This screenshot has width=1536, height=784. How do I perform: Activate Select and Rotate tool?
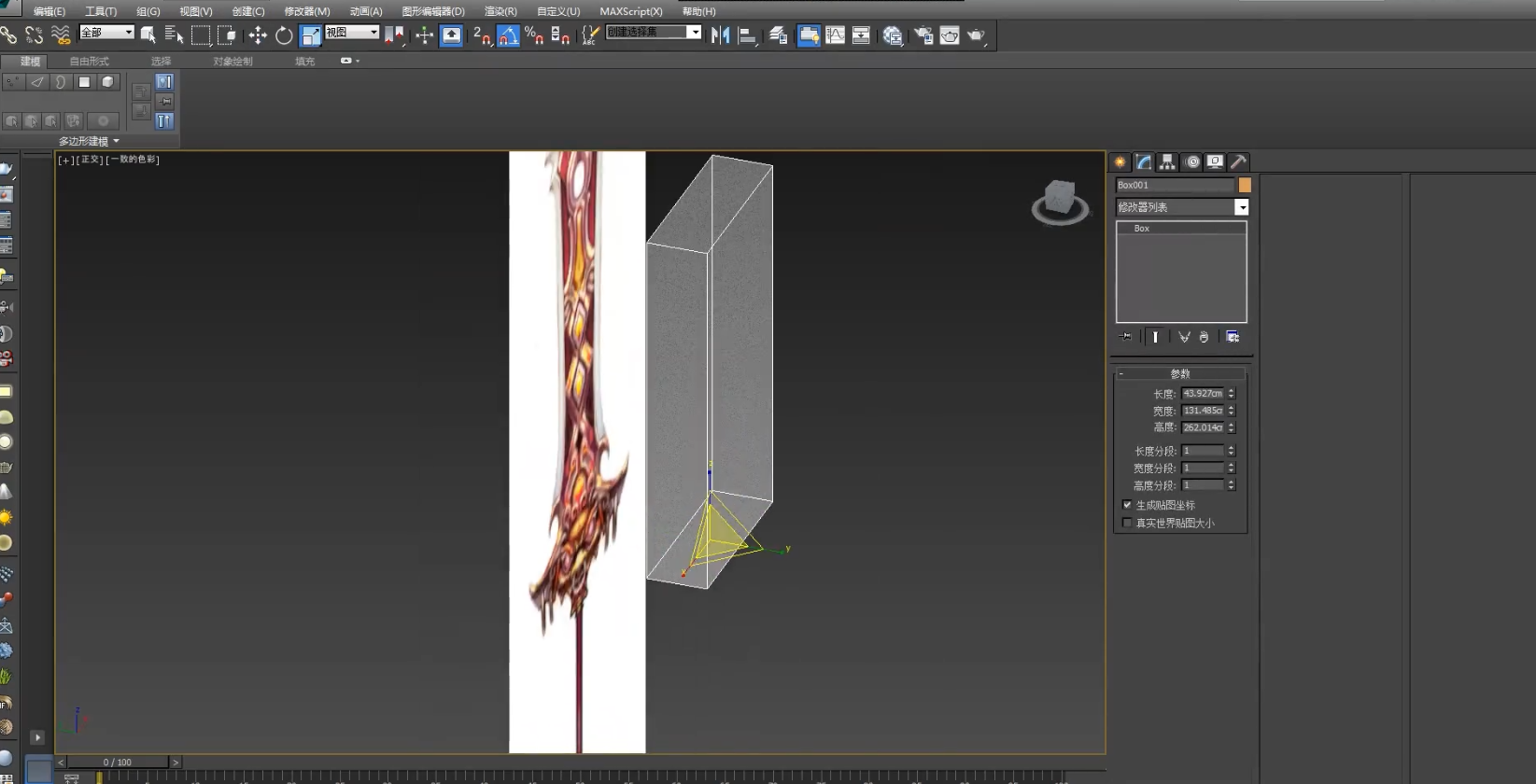pyautogui.click(x=284, y=35)
